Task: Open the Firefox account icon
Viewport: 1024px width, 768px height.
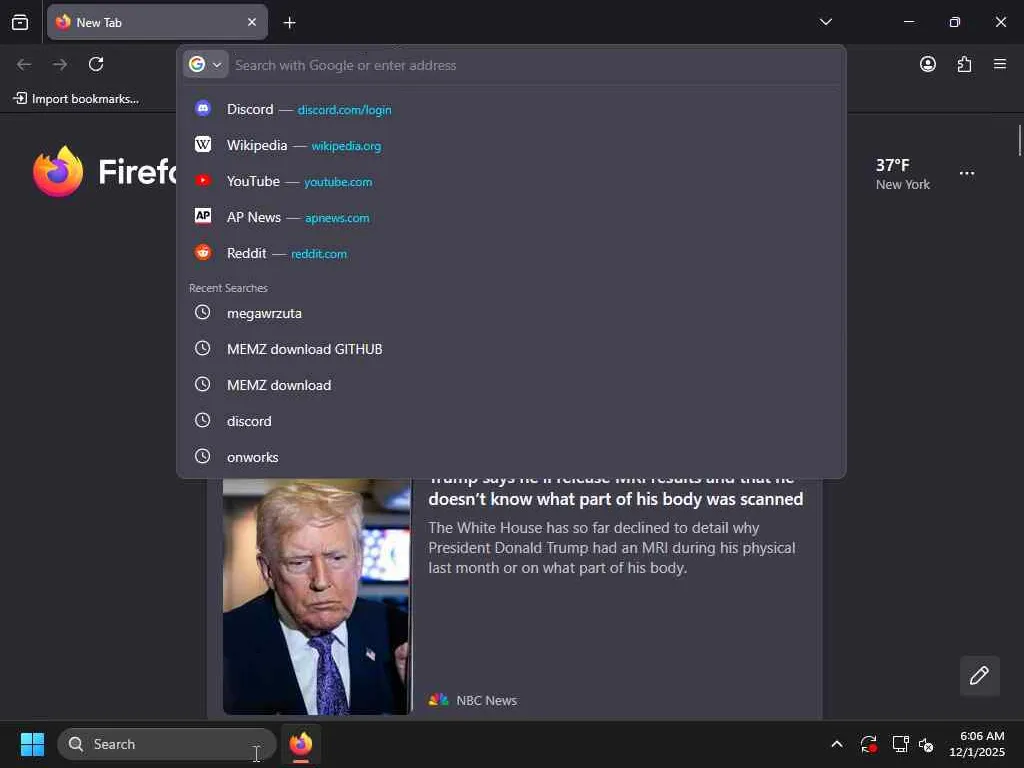Action: coord(927,64)
